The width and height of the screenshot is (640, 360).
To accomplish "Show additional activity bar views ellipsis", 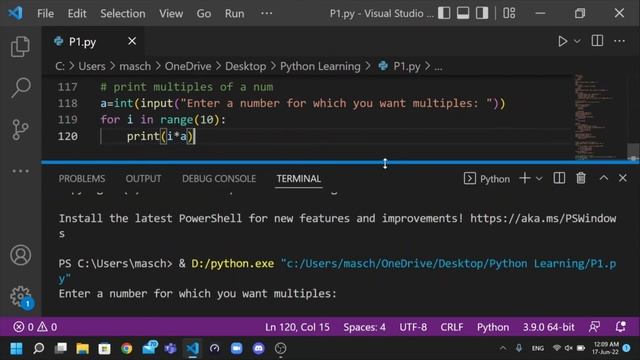I will click(x=20, y=171).
